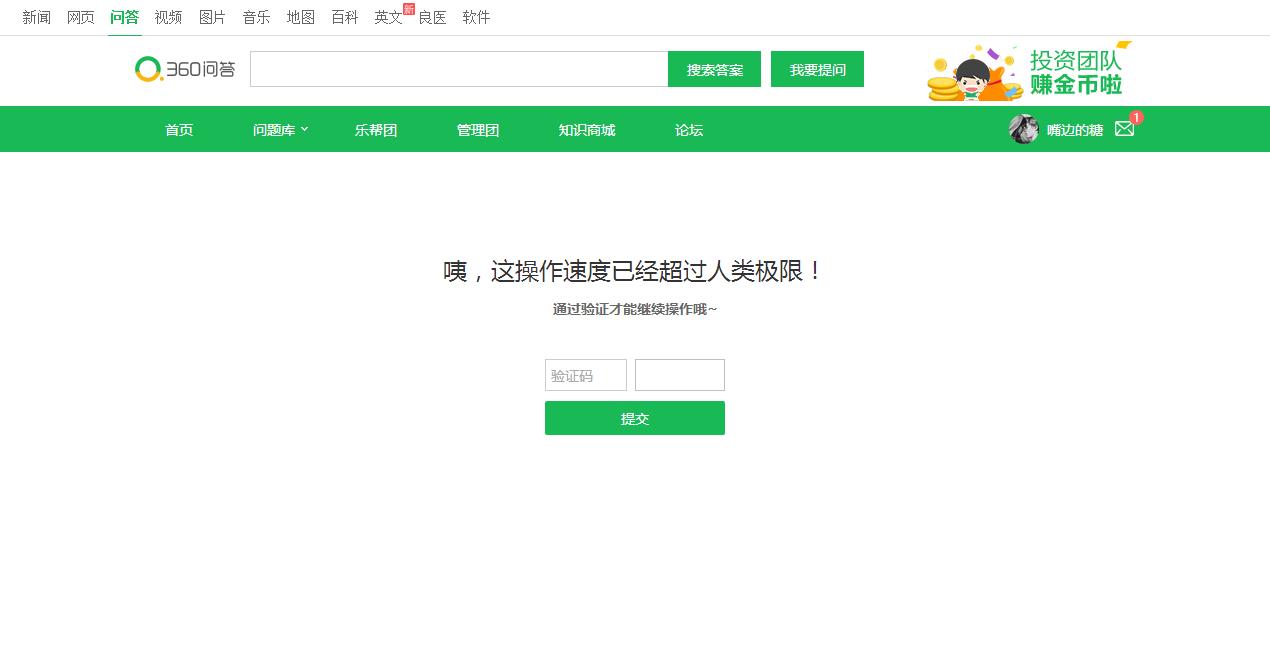Click the 搜索答案 button

[714, 69]
